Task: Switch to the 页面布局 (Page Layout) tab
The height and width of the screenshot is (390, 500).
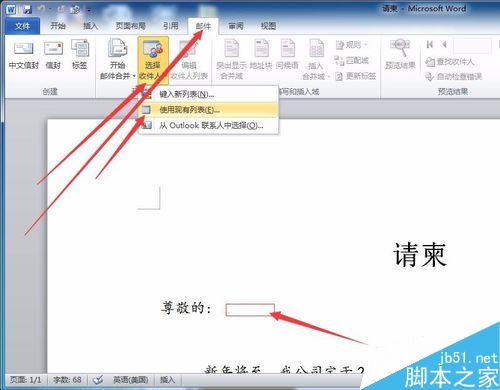Action: point(130,26)
